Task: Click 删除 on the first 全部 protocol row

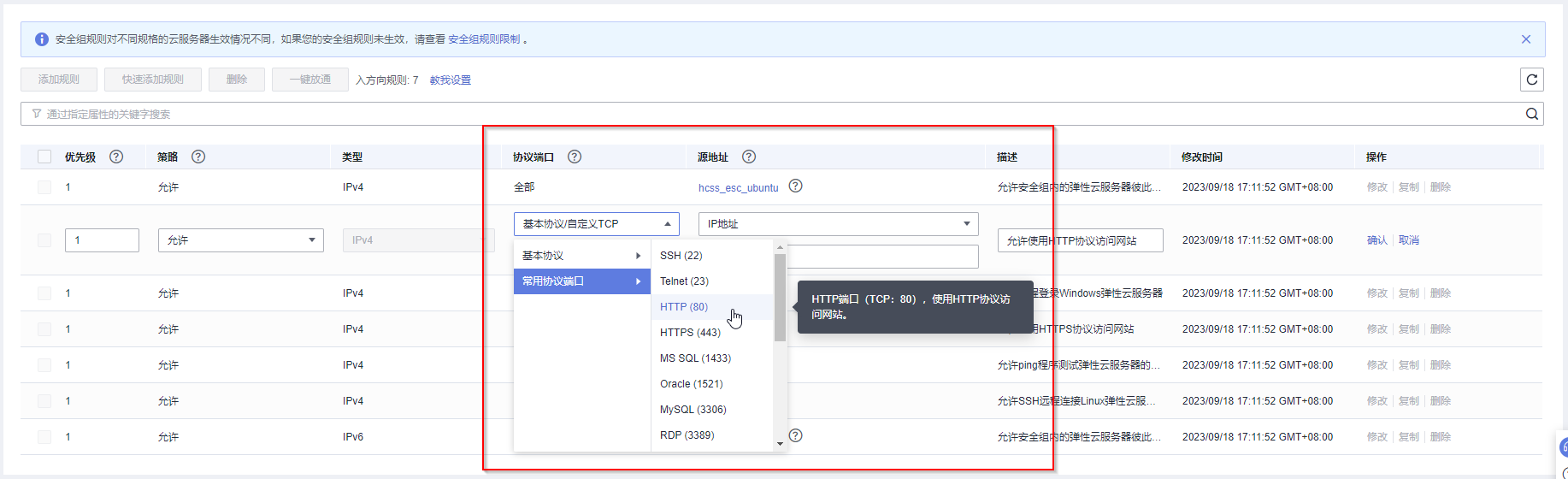Action: (x=1441, y=187)
